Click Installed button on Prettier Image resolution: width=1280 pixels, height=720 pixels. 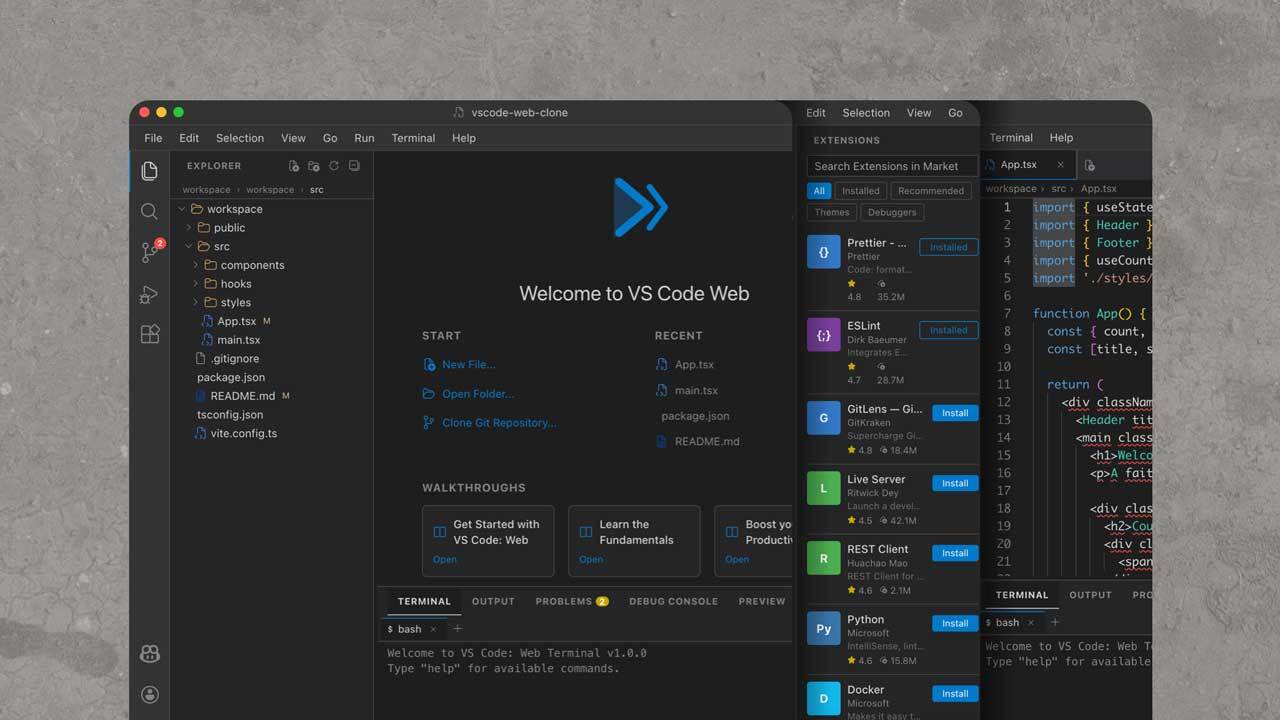pyautogui.click(x=949, y=247)
